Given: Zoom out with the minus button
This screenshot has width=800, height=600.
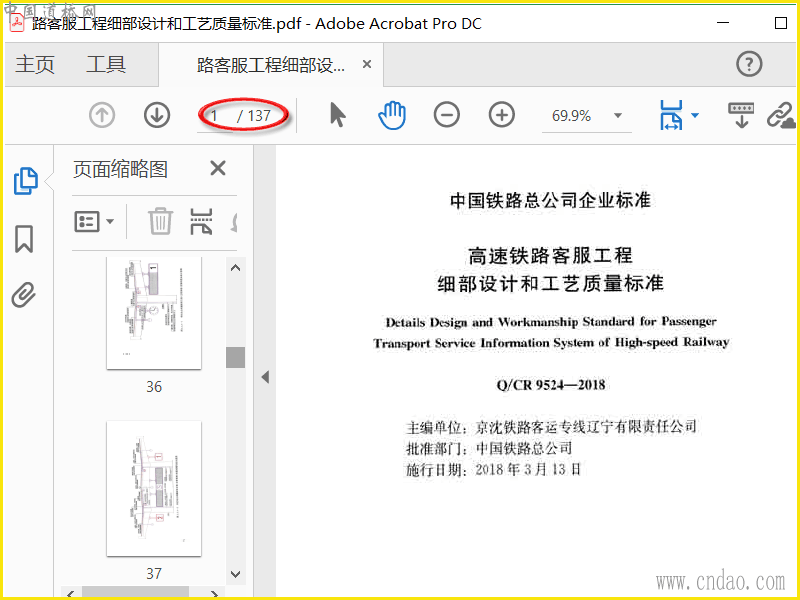Looking at the screenshot, I should pos(446,115).
